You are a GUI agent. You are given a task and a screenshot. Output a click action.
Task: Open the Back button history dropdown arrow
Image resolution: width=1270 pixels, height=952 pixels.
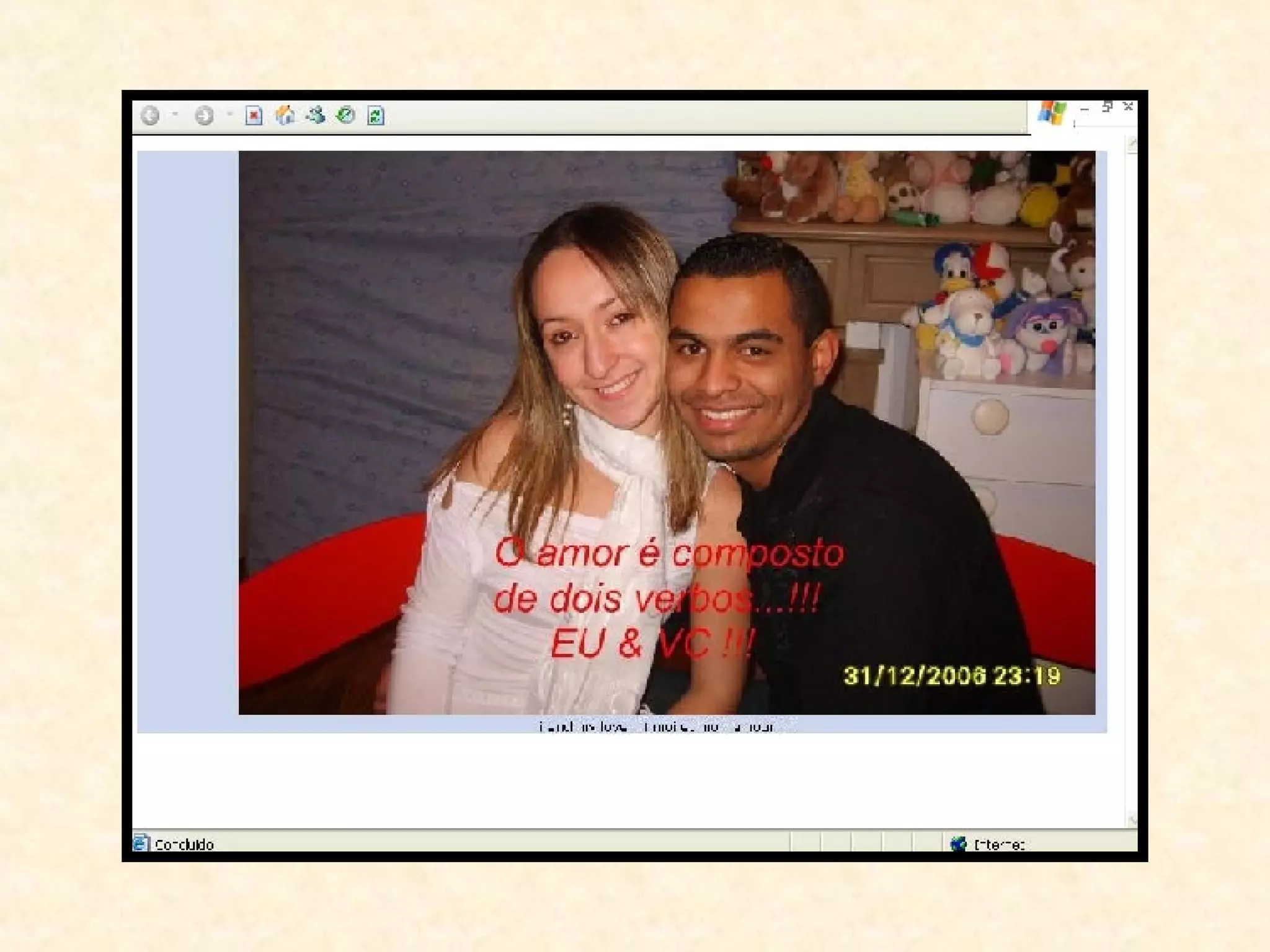coord(175,115)
